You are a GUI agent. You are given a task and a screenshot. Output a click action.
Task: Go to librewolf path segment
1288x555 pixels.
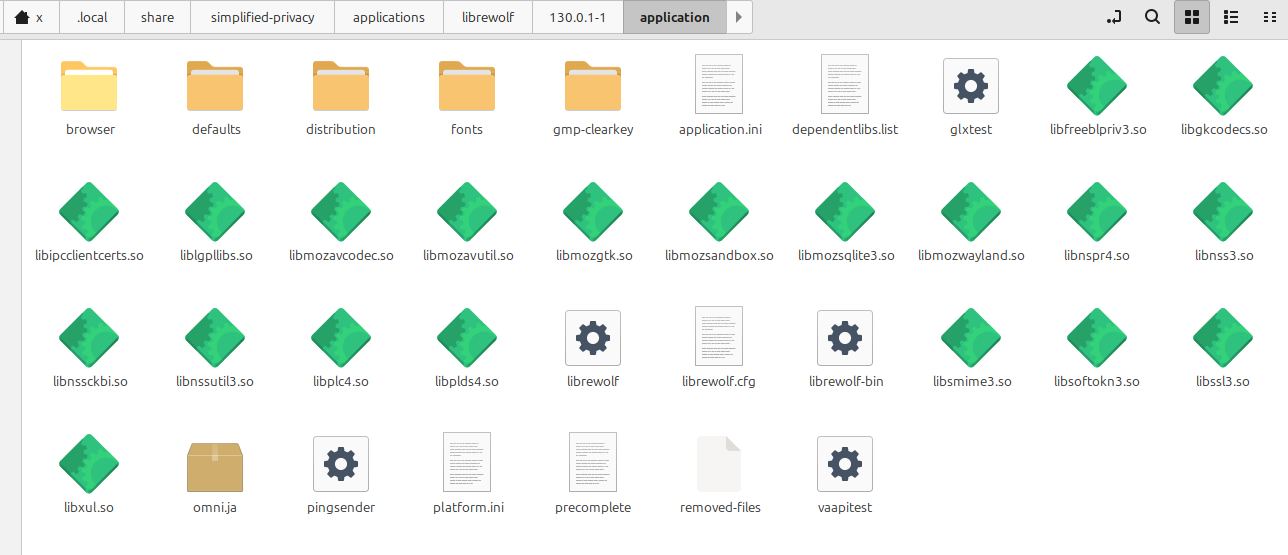pyautogui.click(x=487, y=17)
